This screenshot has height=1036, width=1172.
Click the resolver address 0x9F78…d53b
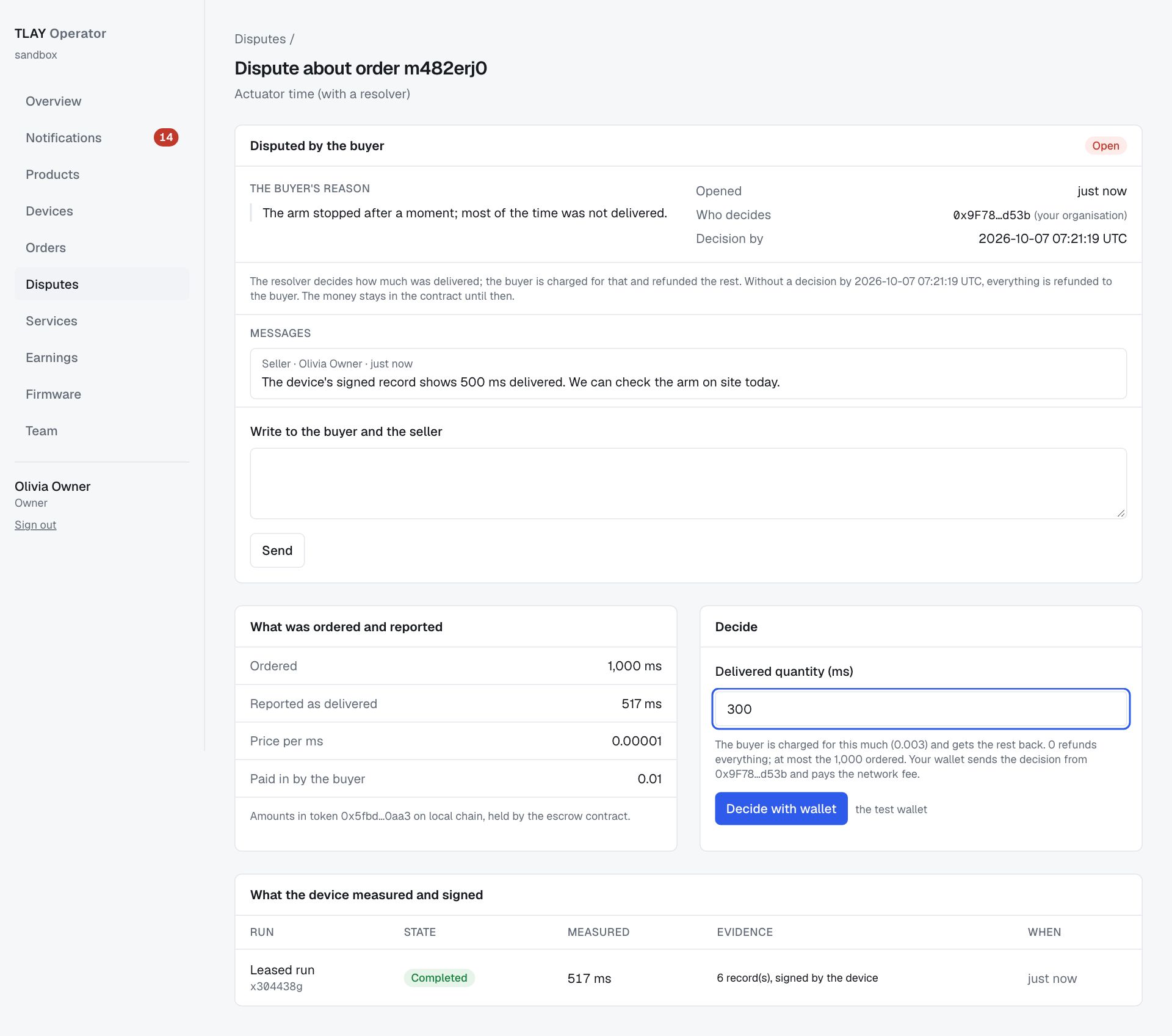point(991,216)
